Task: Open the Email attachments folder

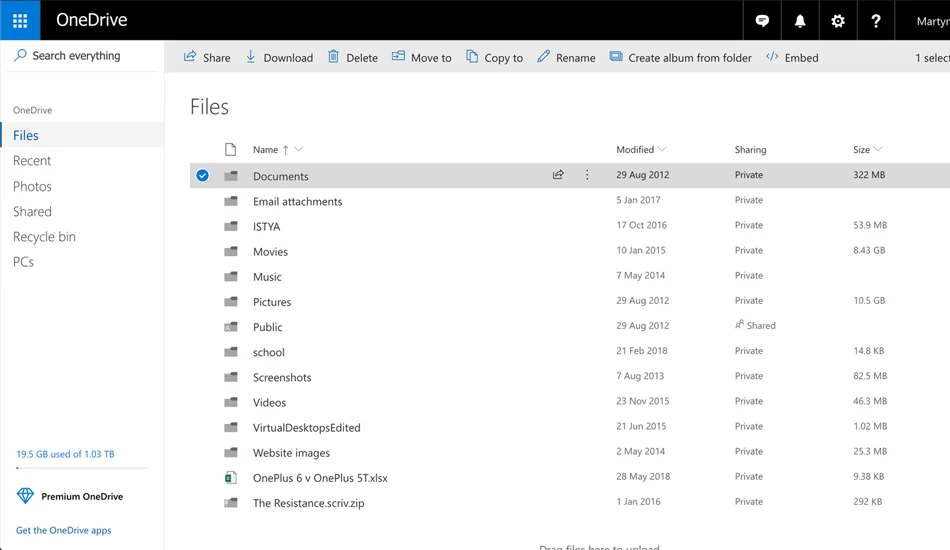Action: 297,201
